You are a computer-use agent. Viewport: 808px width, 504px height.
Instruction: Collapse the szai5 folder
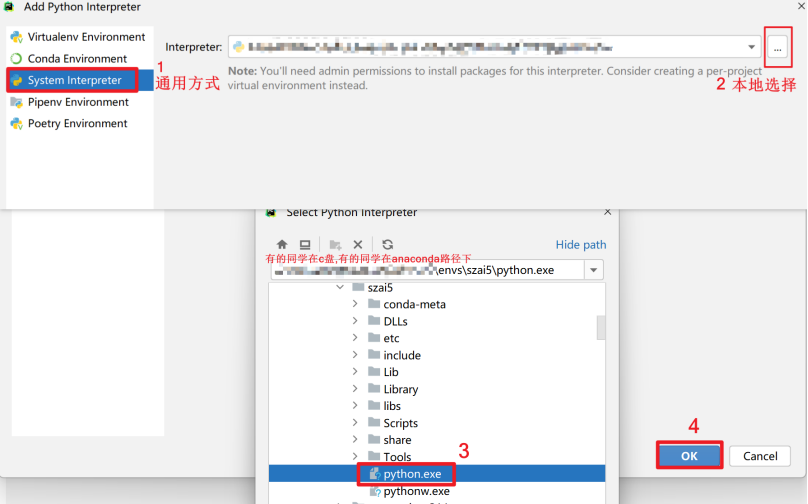(x=340, y=287)
